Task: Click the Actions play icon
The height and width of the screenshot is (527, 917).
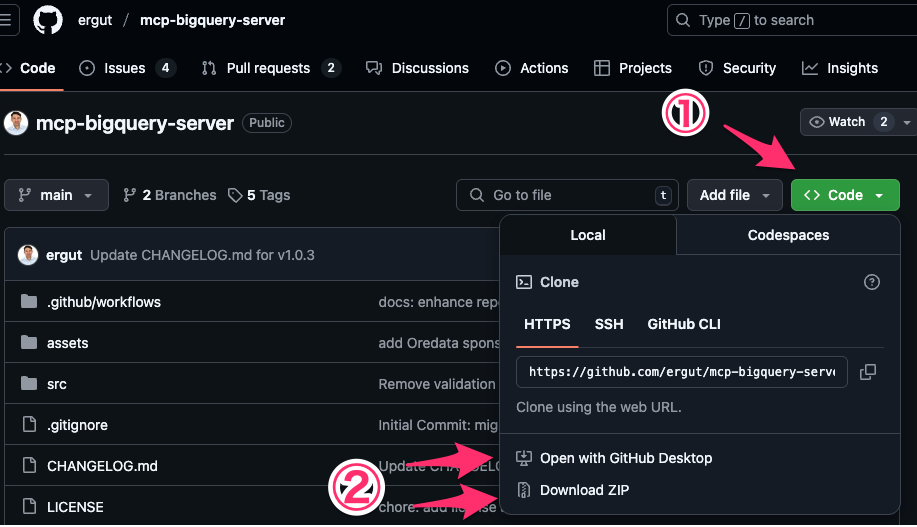Action: (502, 68)
